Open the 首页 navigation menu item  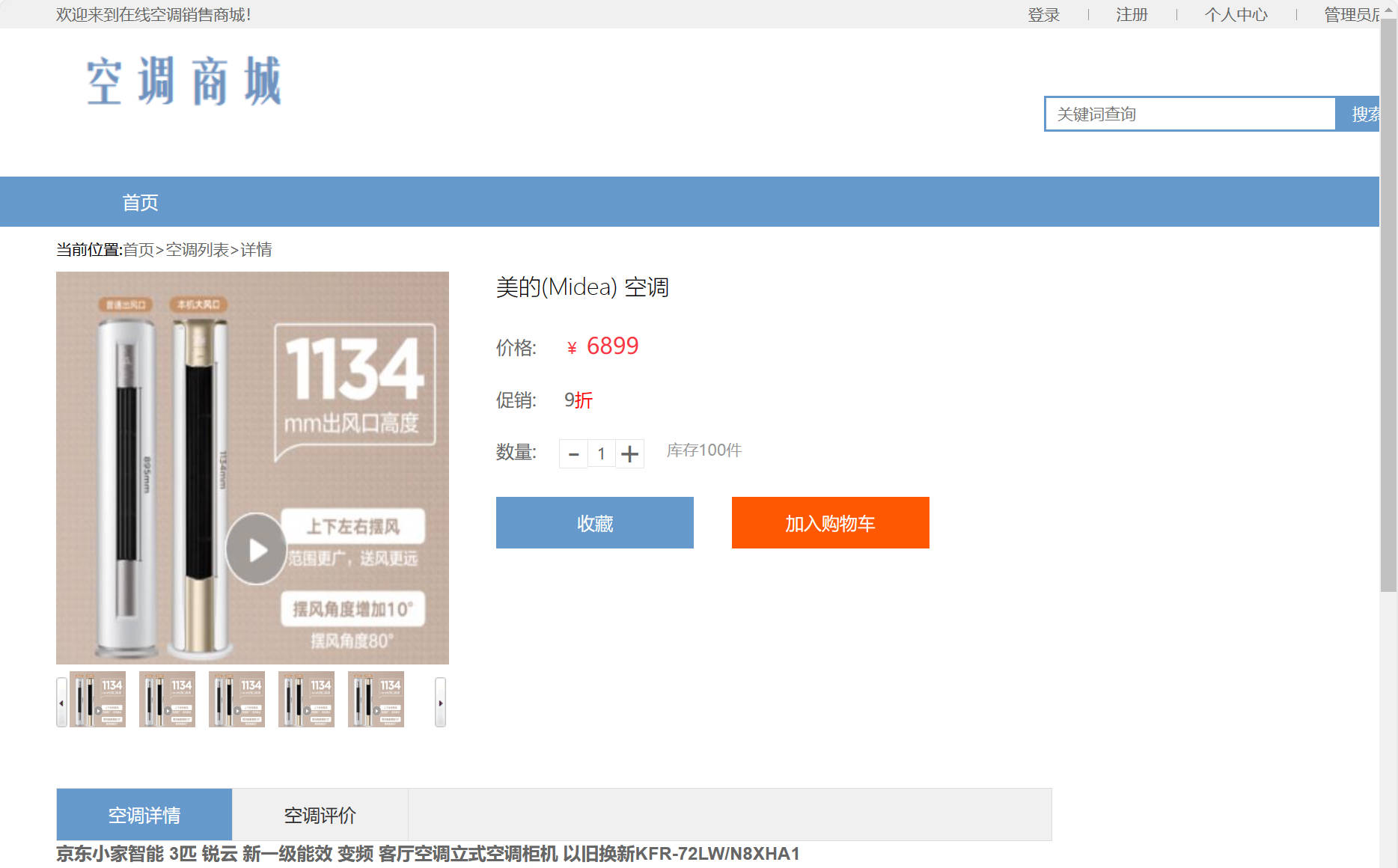pos(141,201)
